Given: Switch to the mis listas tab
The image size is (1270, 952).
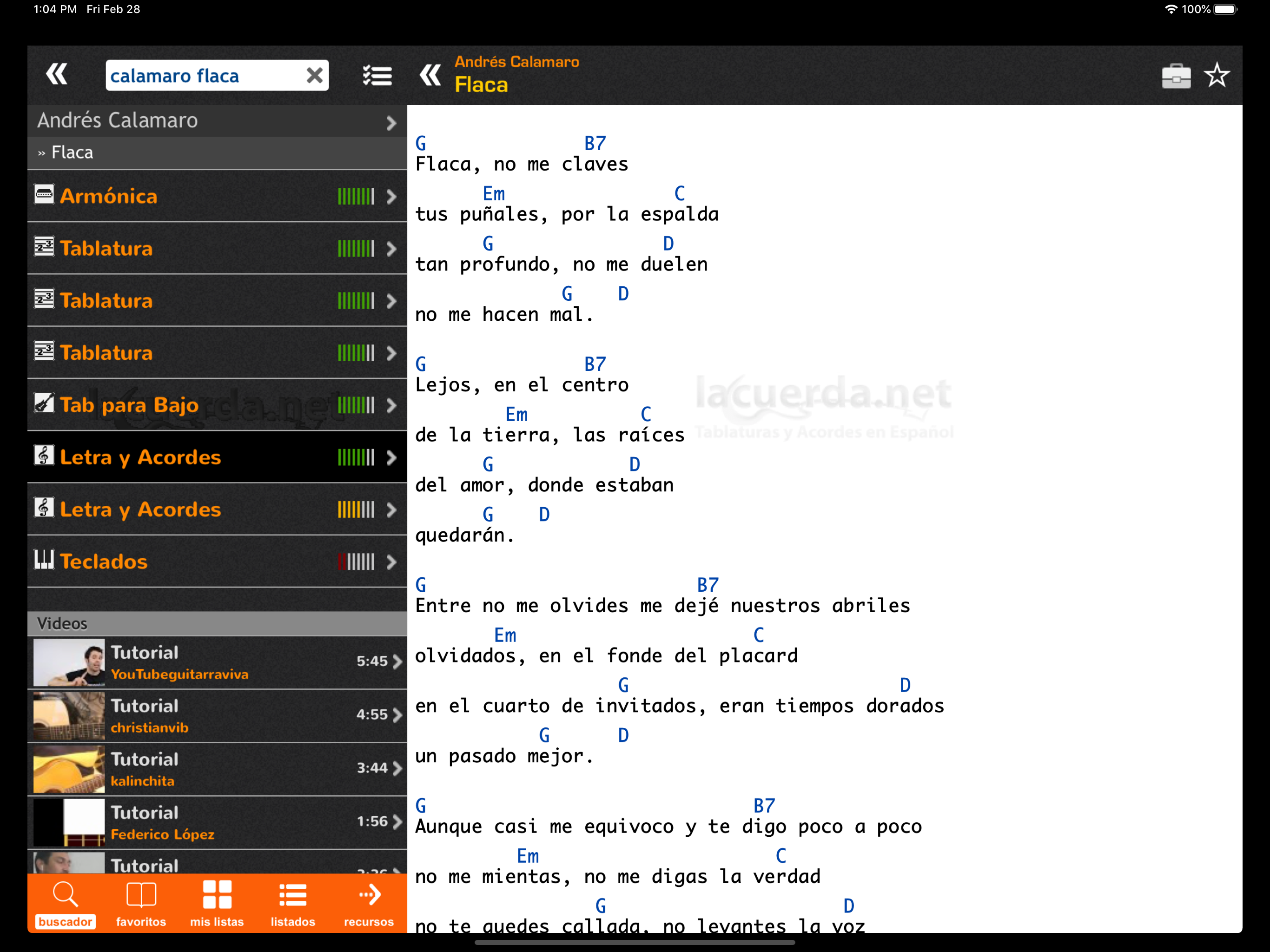Looking at the screenshot, I should coord(217,904).
